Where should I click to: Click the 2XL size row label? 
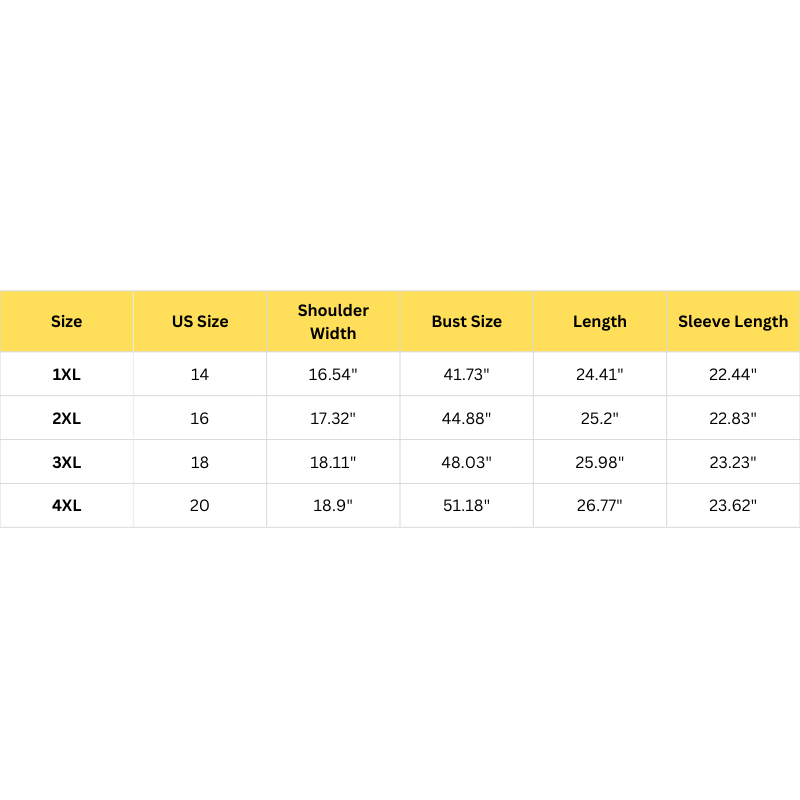pos(67,418)
